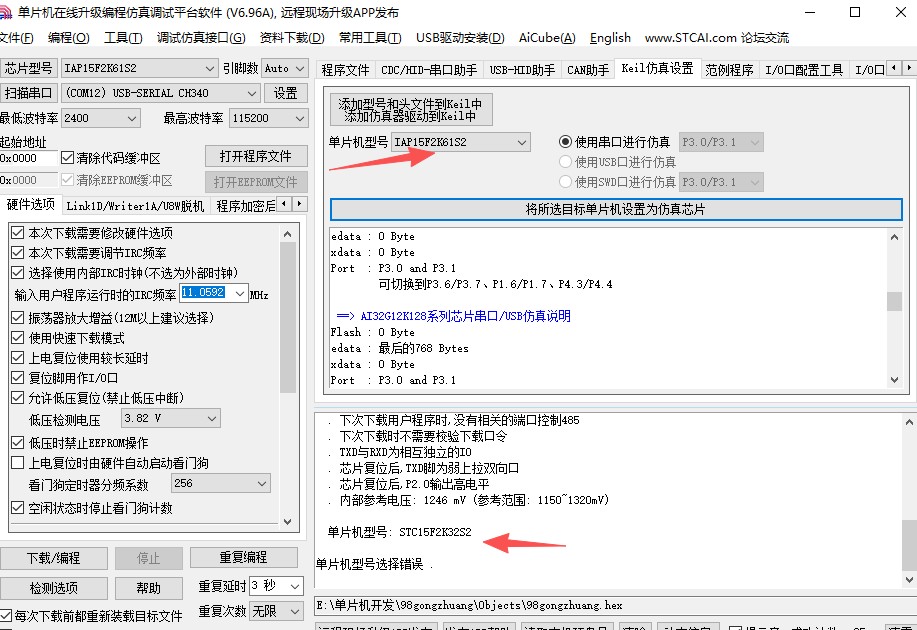Open the 调试仿真接口(G) menu
The width and height of the screenshot is (917, 630).
click(201, 37)
